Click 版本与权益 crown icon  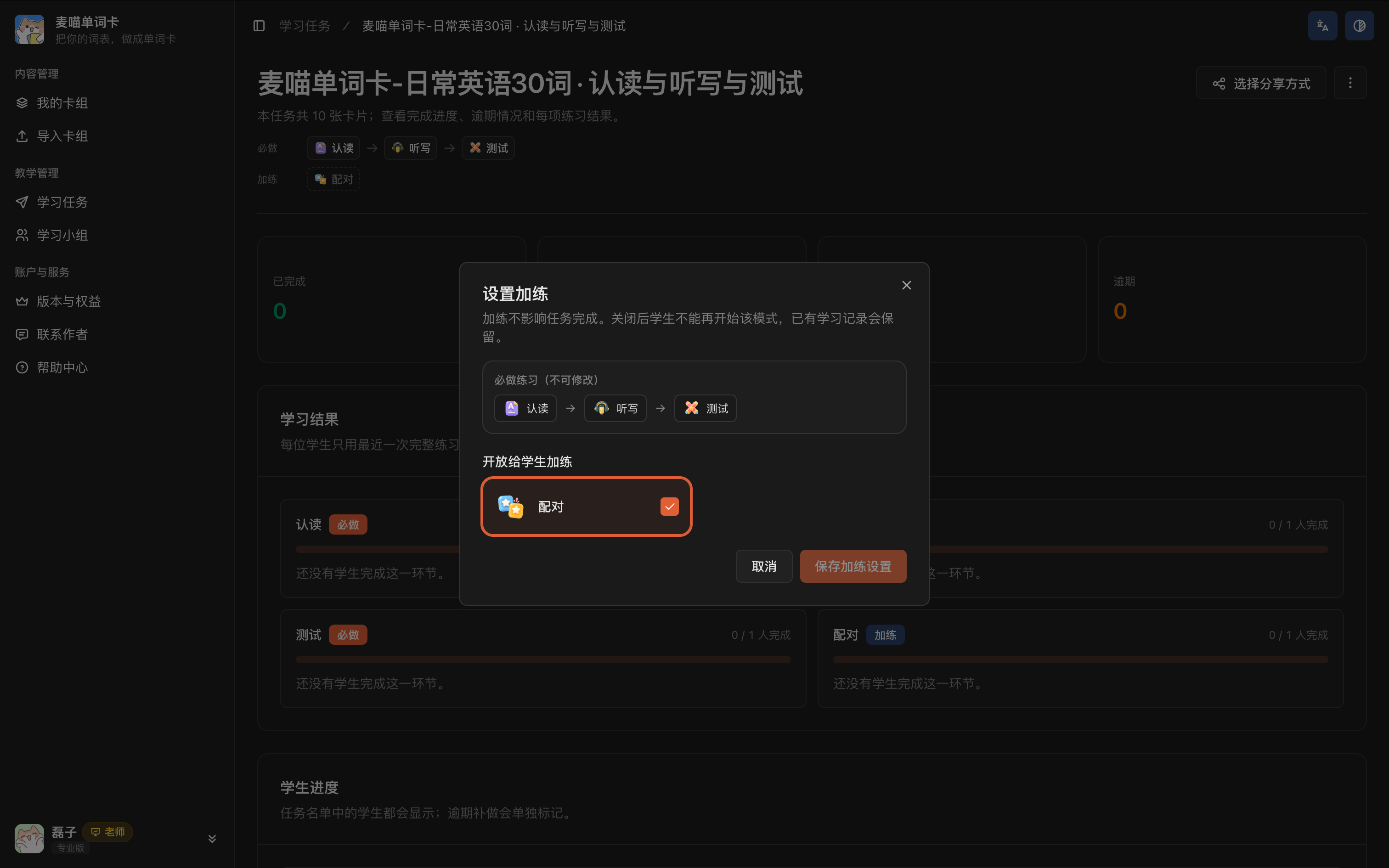click(22, 301)
